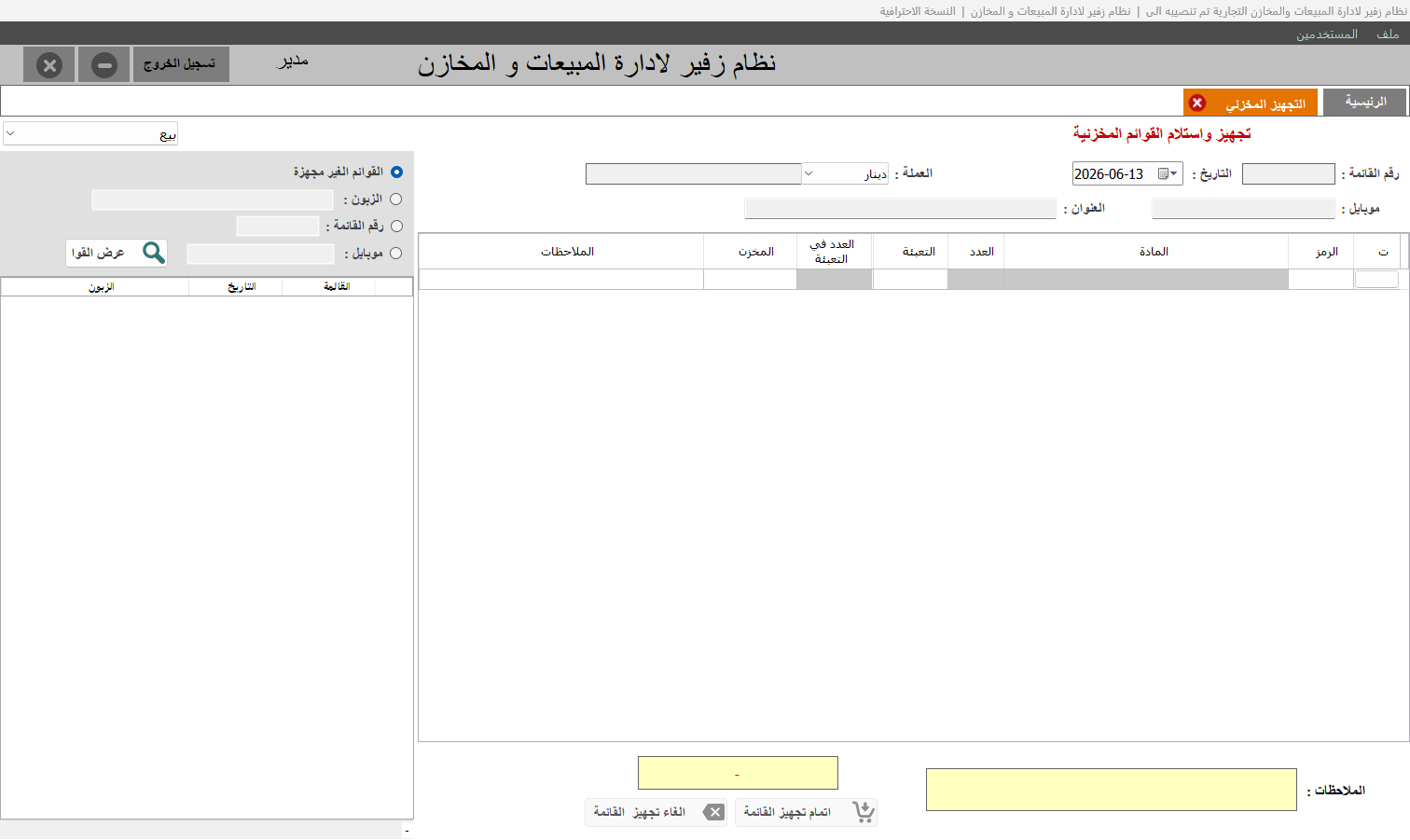
Task: Click the shopping cart complete-order icon
Action: 864,812
